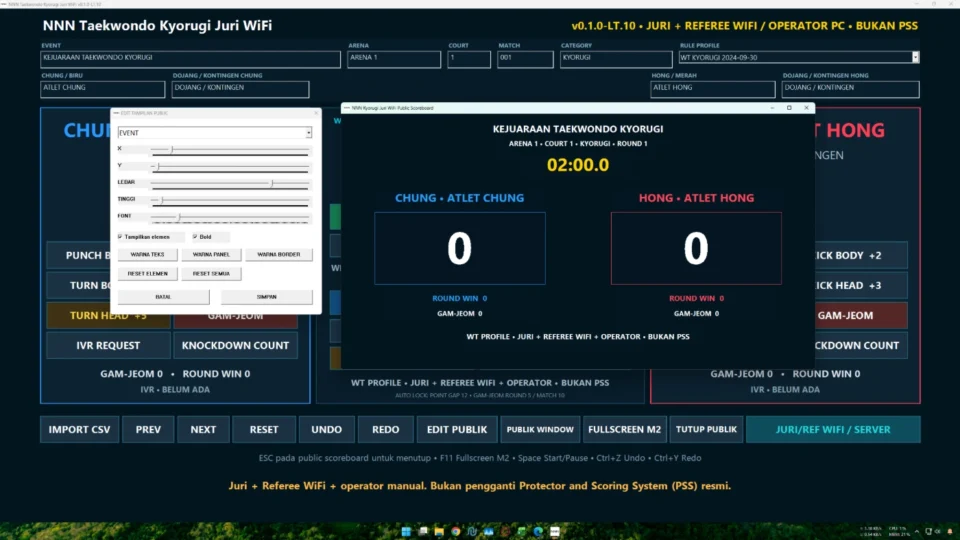The height and width of the screenshot is (540, 960).
Task: Expand the Rule Profile WT KYORUGI dropdown arrow
Action: (915, 58)
